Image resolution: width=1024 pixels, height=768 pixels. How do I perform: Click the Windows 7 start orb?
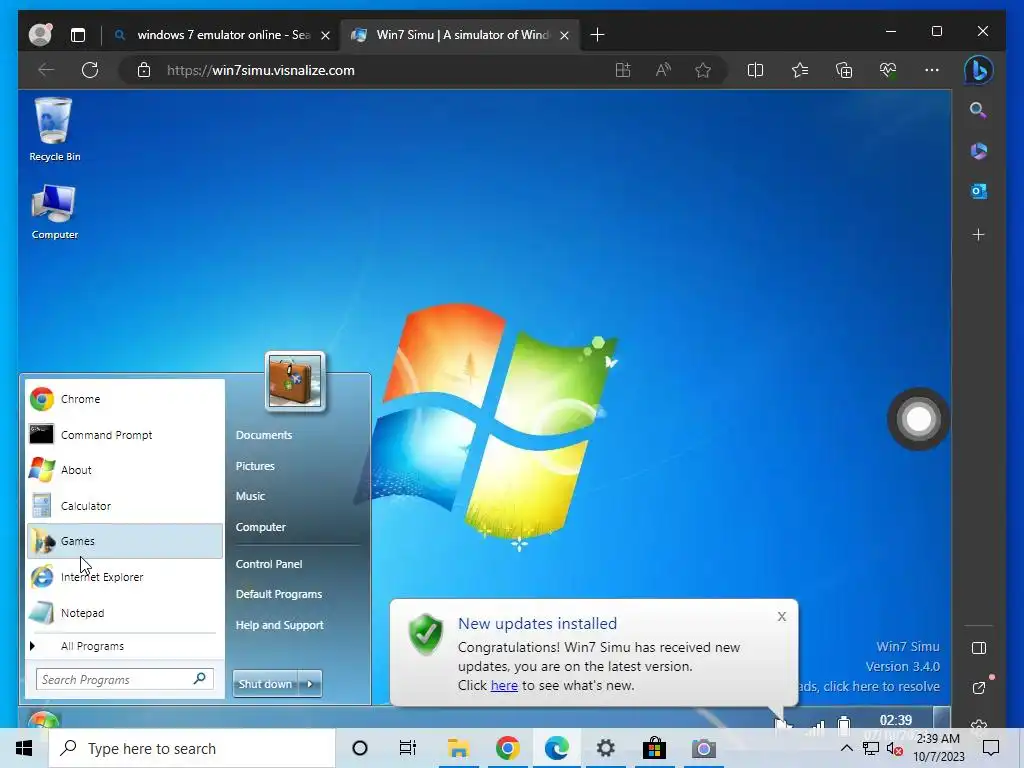pyautogui.click(x=44, y=720)
